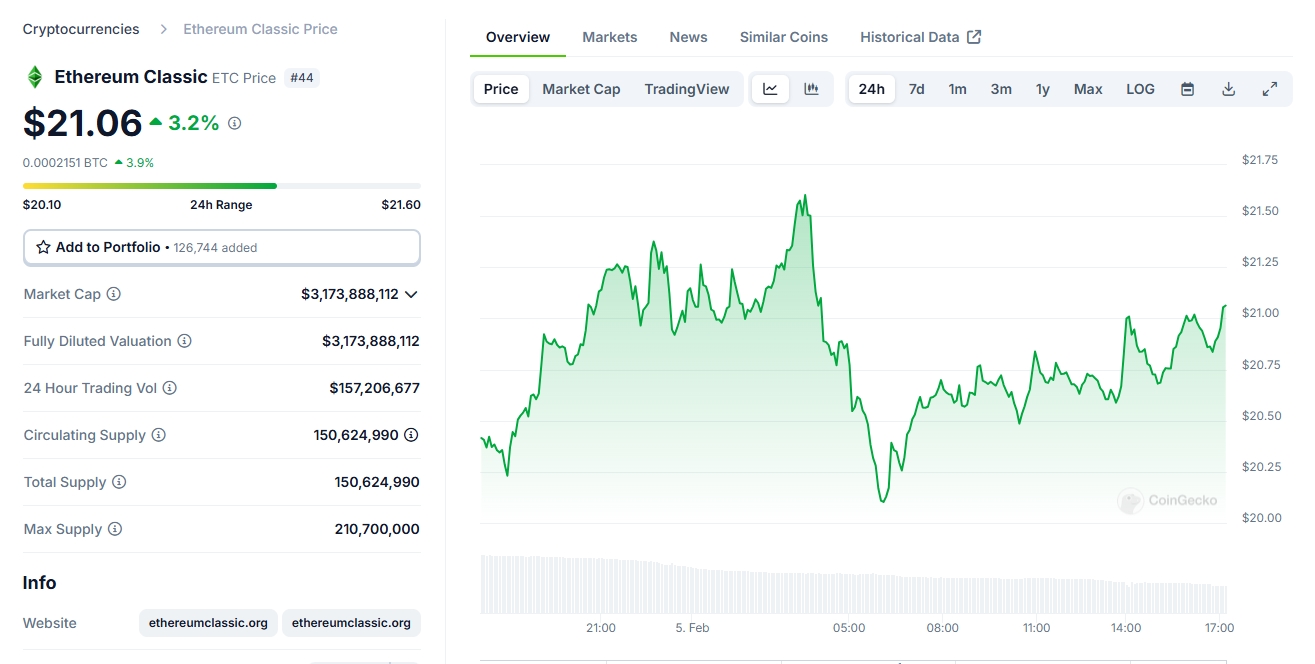Image resolution: width=1315 pixels, height=664 pixels.
Task: Set chart range to 1y
Action: (x=1043, y=89)
